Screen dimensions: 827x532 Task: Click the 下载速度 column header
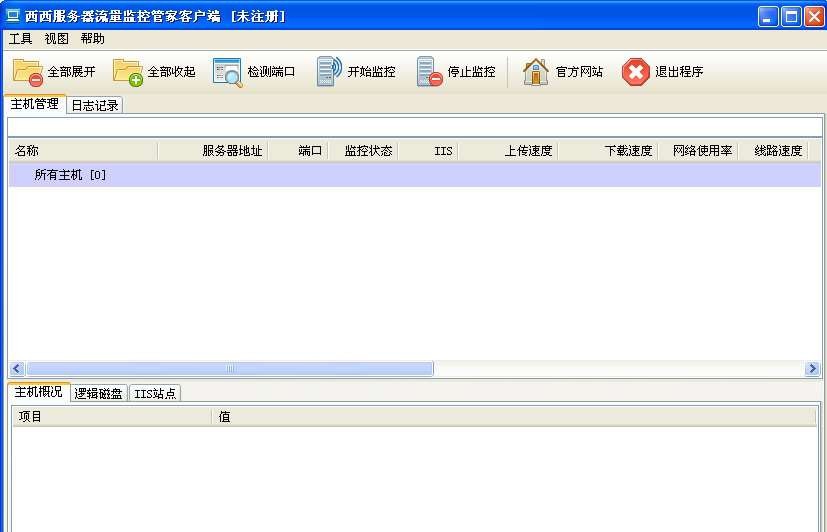pos(608,151)
